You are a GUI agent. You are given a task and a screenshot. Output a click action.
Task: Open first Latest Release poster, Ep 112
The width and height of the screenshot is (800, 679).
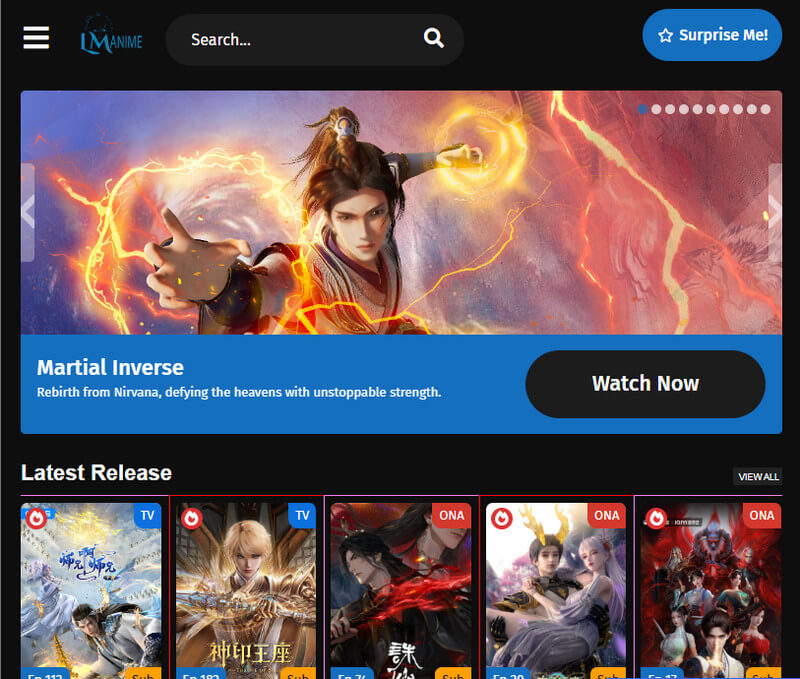pyautogui.click(x=91, y=591)
